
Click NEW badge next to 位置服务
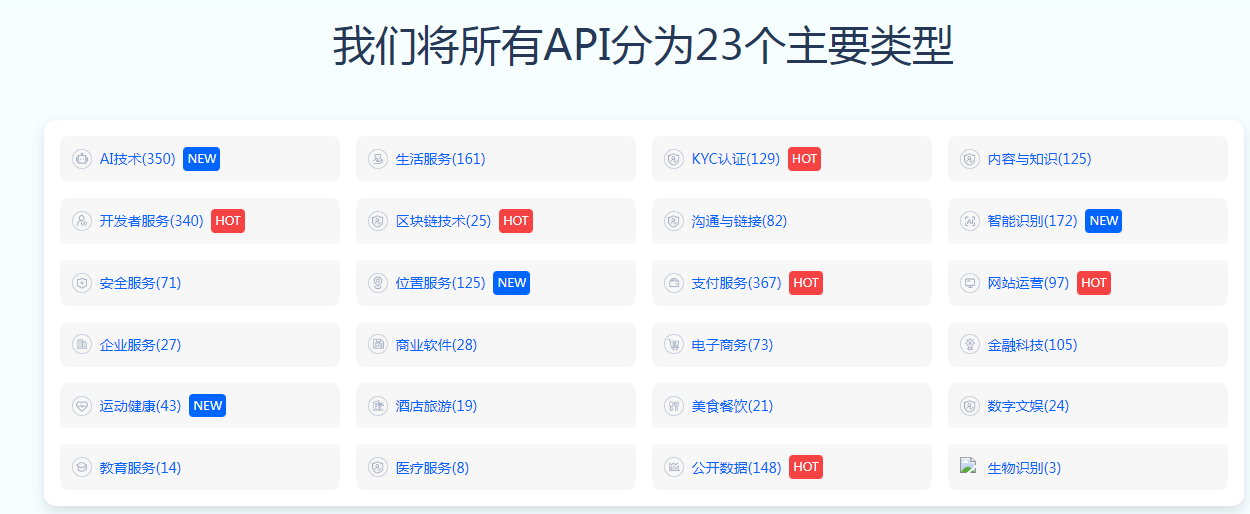(511, 283)
